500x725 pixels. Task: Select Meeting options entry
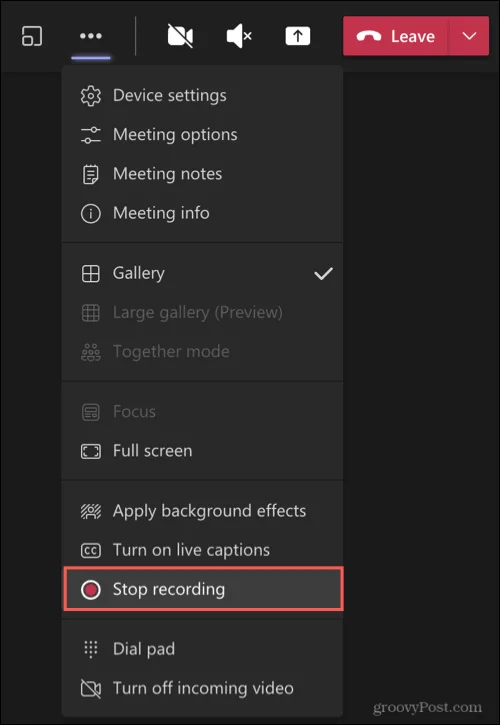[x=175, y=135]
